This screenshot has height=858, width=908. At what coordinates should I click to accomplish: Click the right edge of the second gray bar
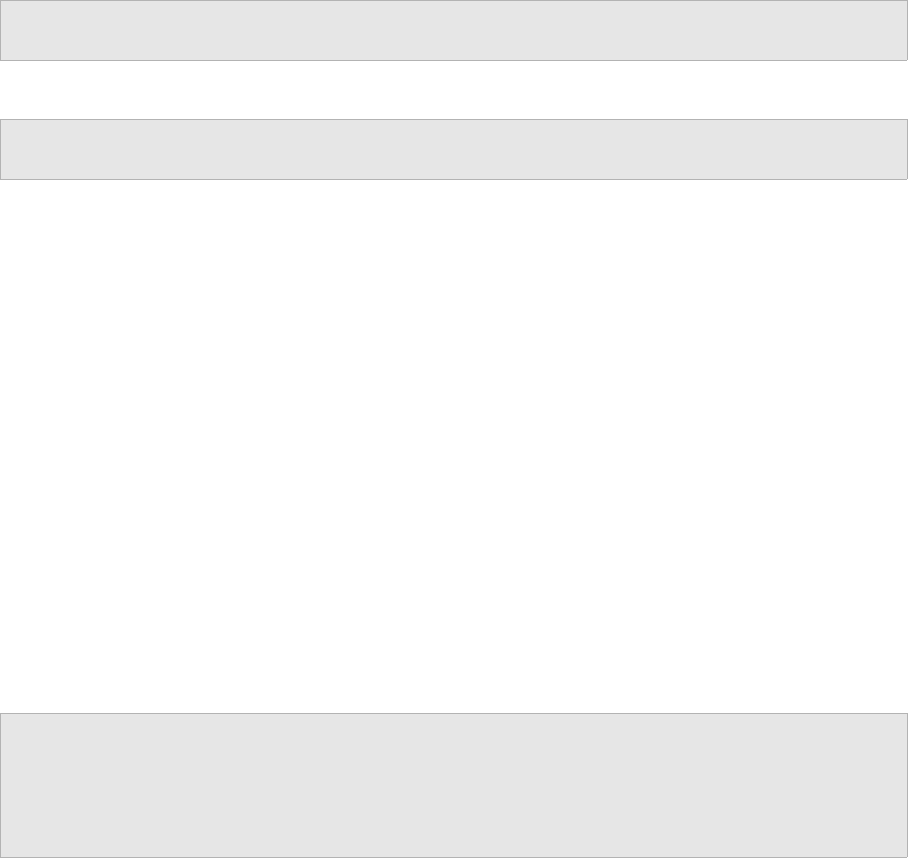pos(907,149)
